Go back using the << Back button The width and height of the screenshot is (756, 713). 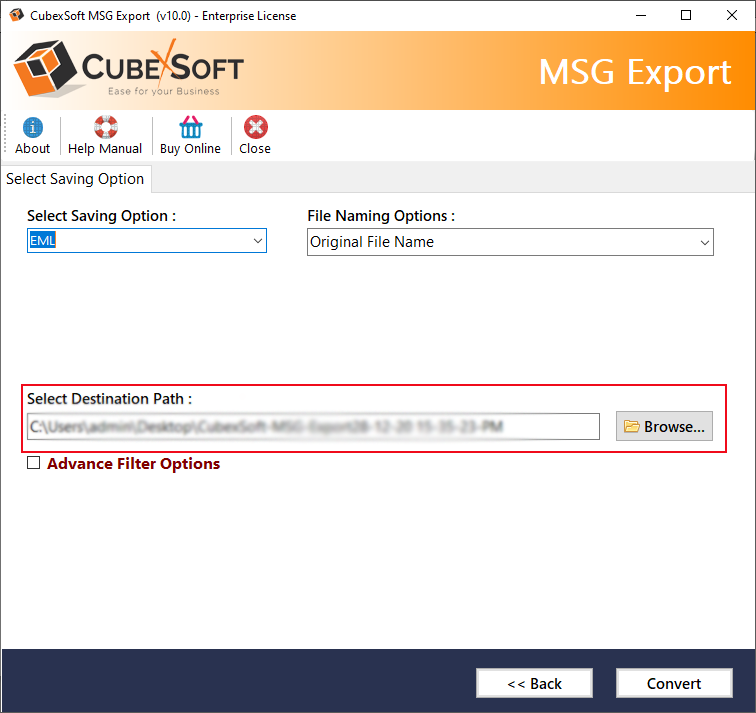click(x=534, y=684)
